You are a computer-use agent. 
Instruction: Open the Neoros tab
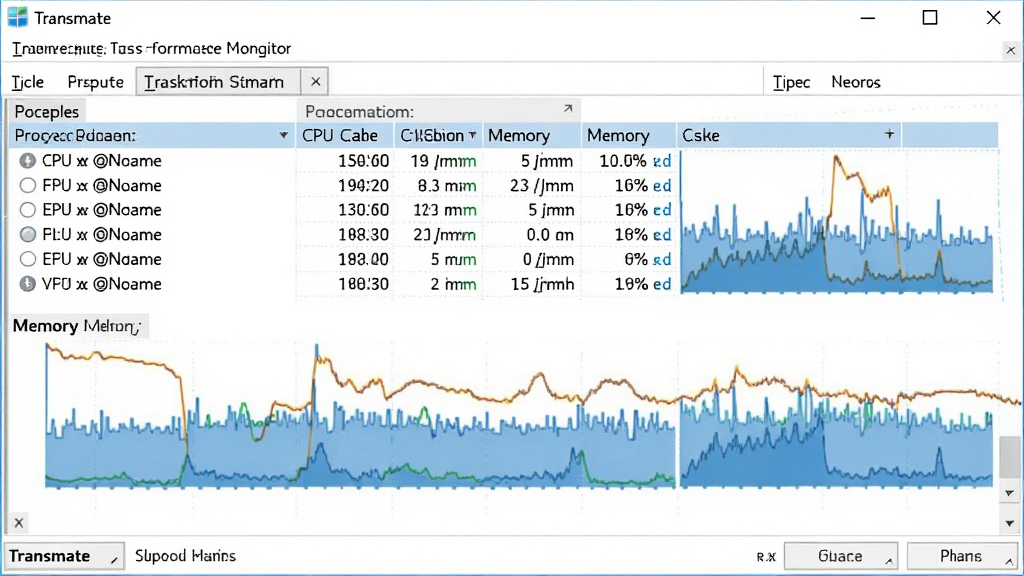(856, 82)
